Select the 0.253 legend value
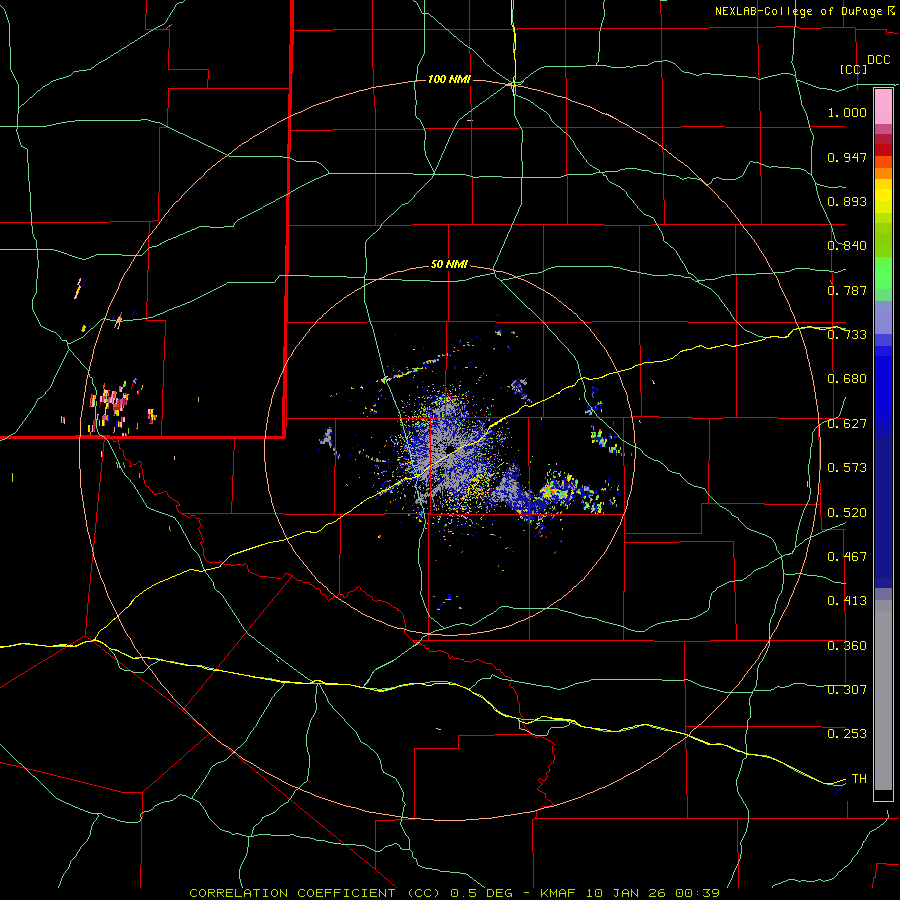 (x=847, y=734)
